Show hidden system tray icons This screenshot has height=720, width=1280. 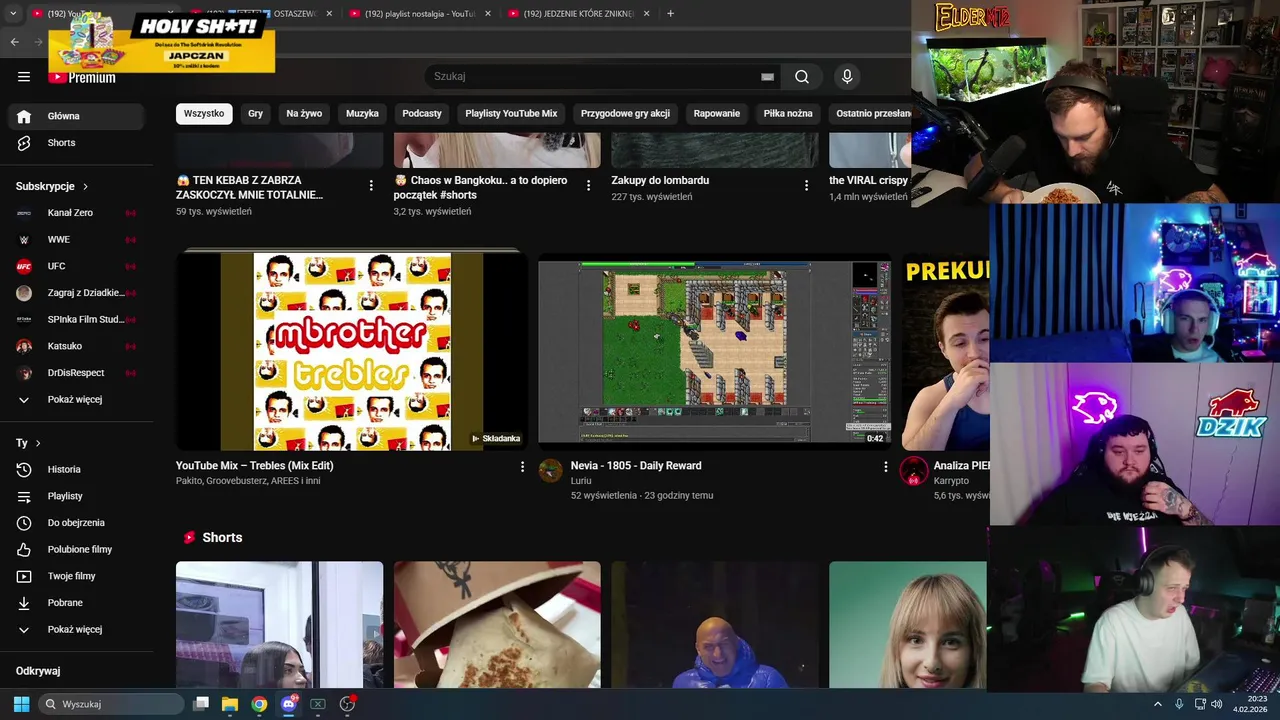pos(1158,704)
